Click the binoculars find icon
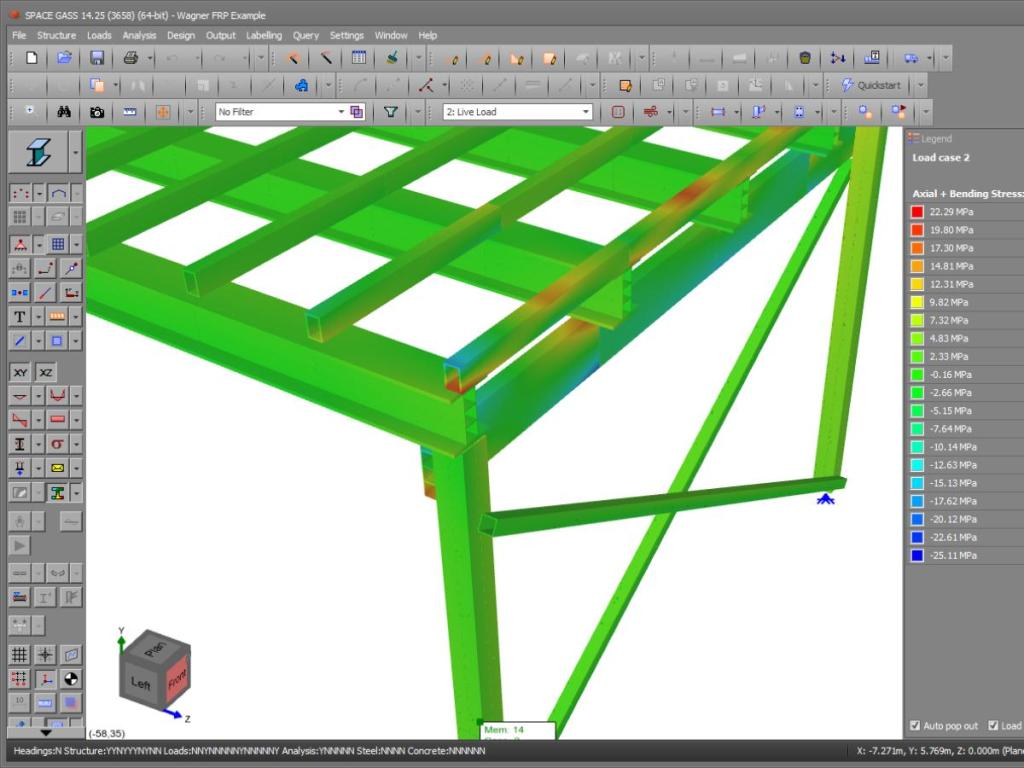This screenshot has width=1024, height=768. click(x=64, y=112)
